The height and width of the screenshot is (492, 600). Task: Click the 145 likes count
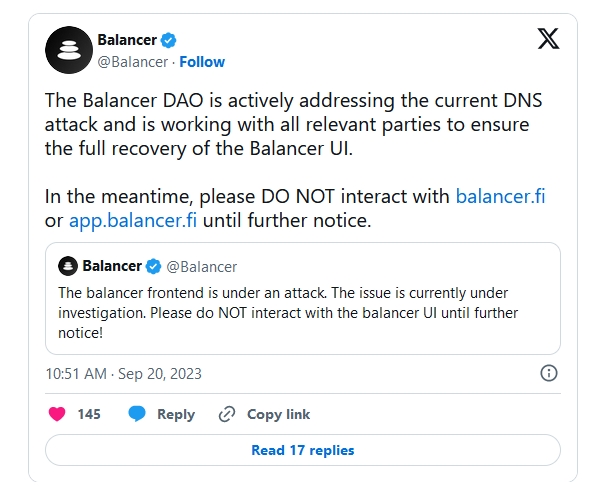[89, 414]
